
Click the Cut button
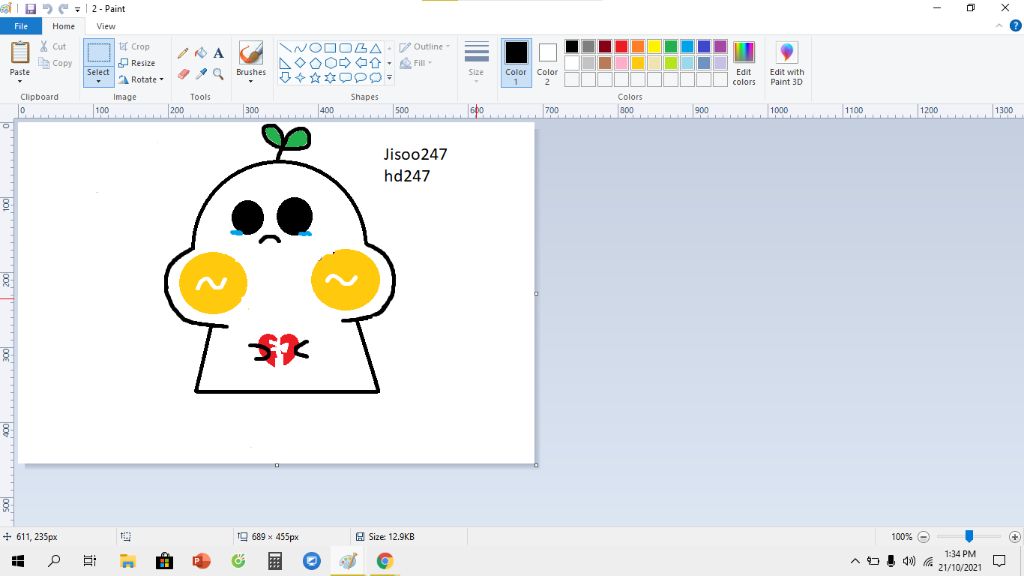tap(52, 46)
